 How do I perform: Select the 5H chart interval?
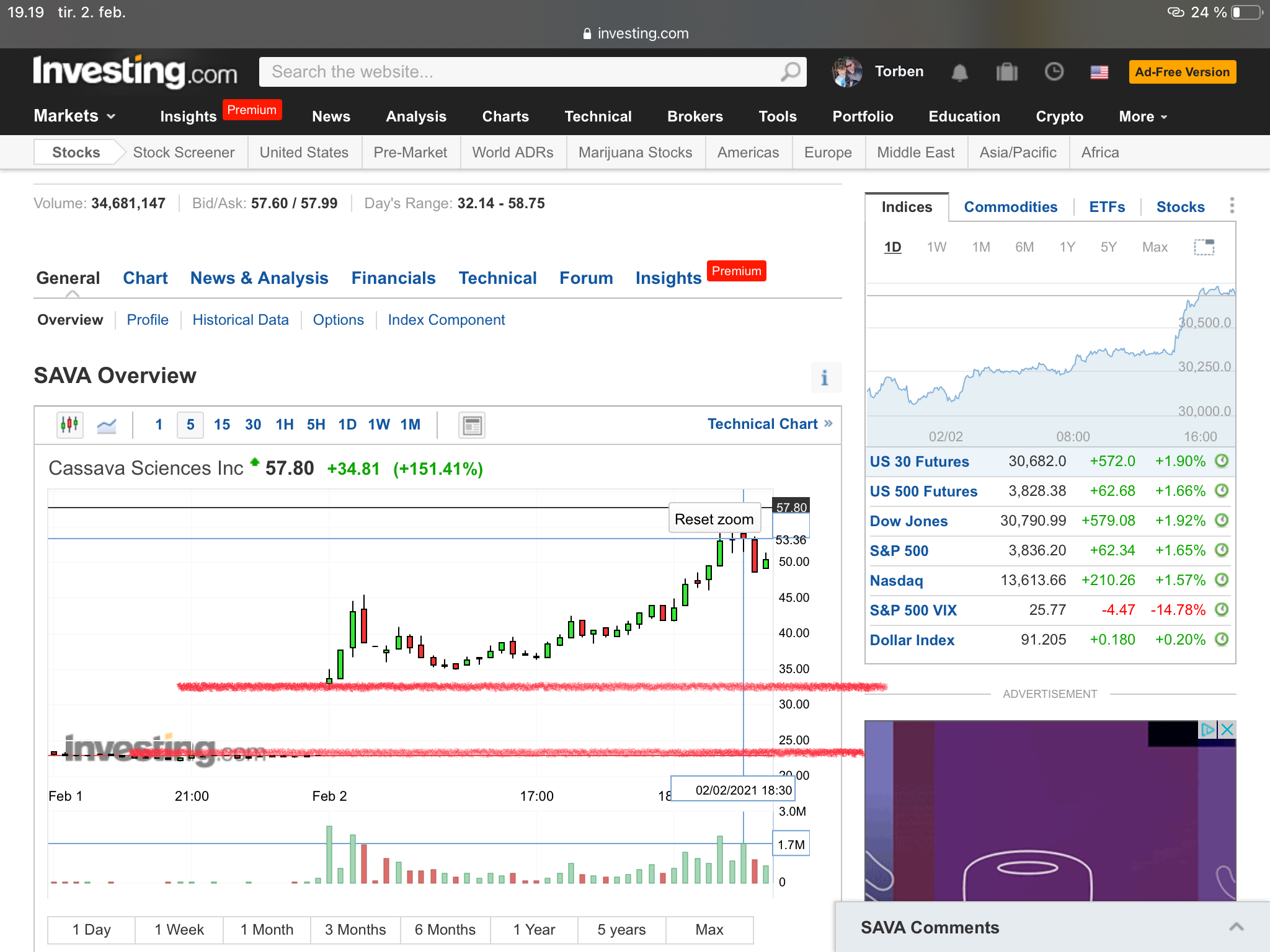(x=316, y=425)
